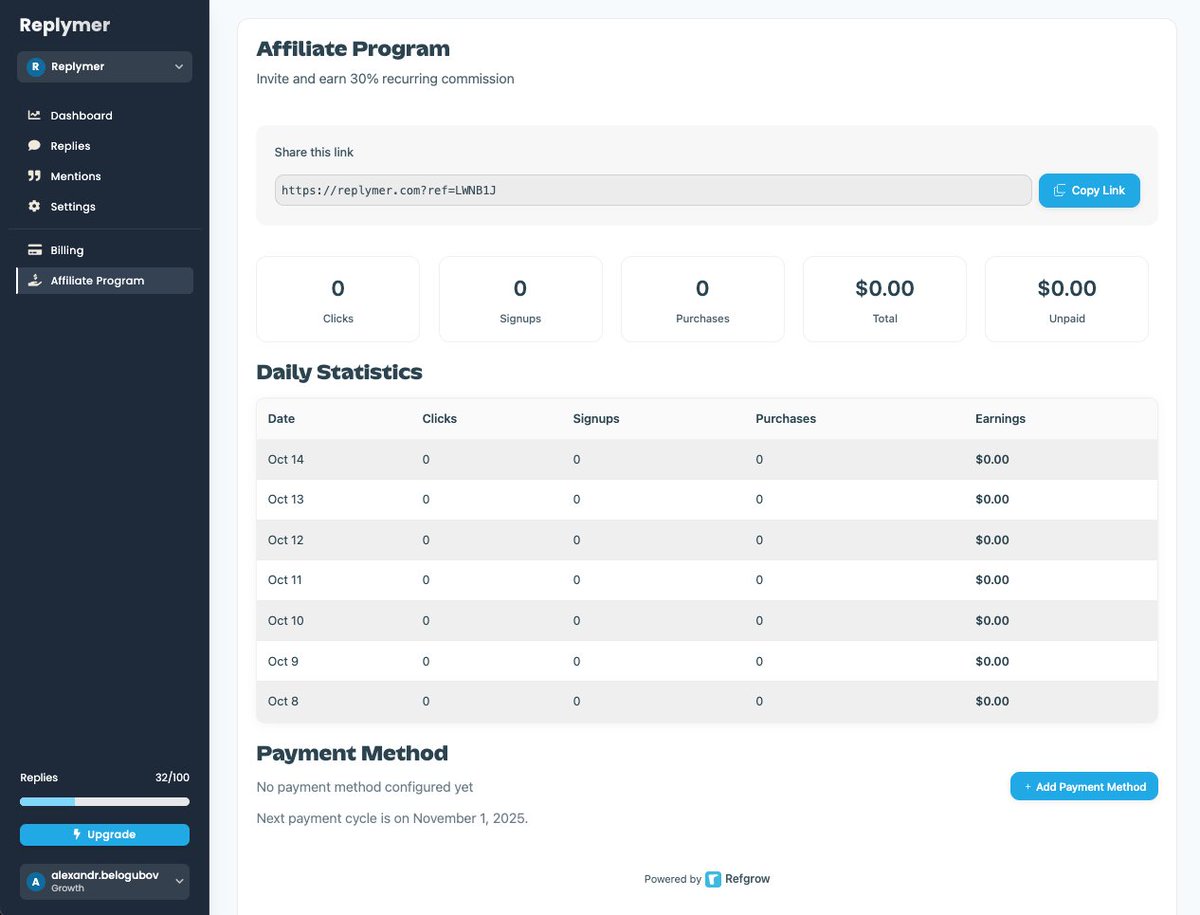The height and width of the screenshot is (915, 1200).
Task: Expand the Replymer workspace switcher
Action: pos(104,66)
